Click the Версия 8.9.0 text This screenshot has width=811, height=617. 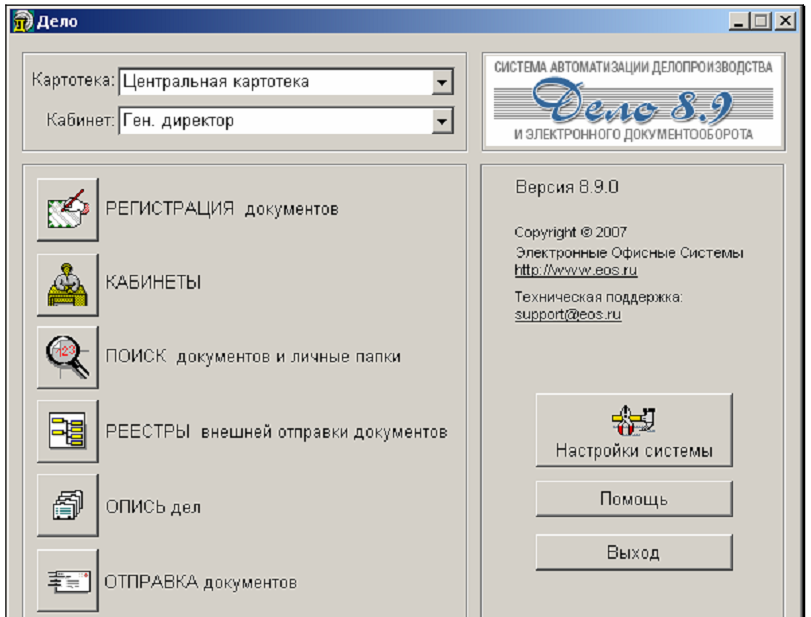[567, 187]
